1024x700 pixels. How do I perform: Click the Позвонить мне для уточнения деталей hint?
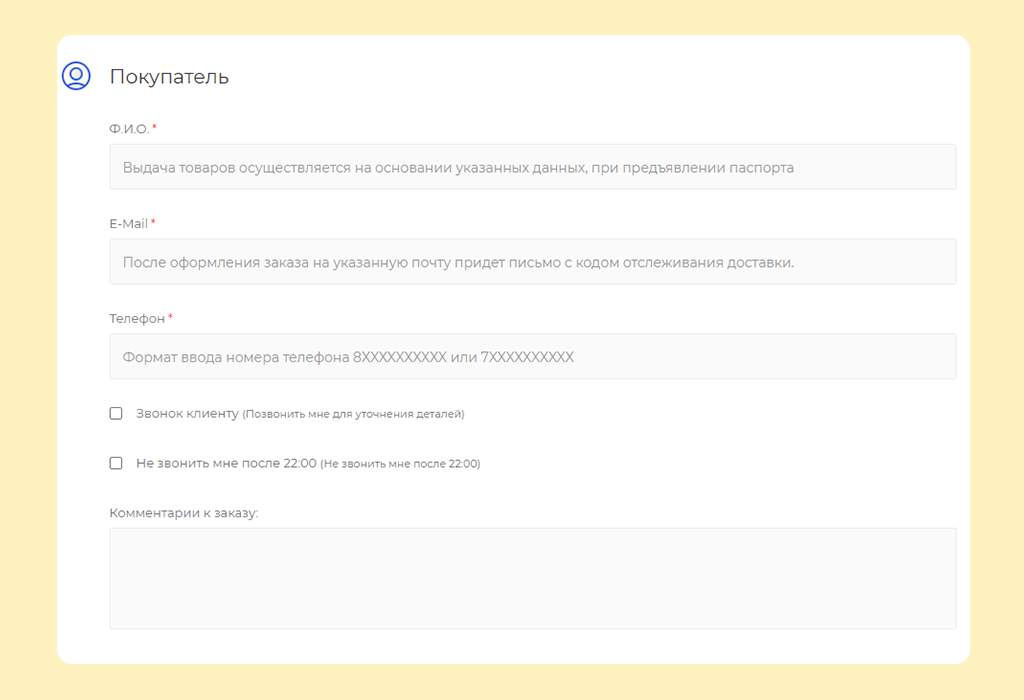[x=354, y=414]
